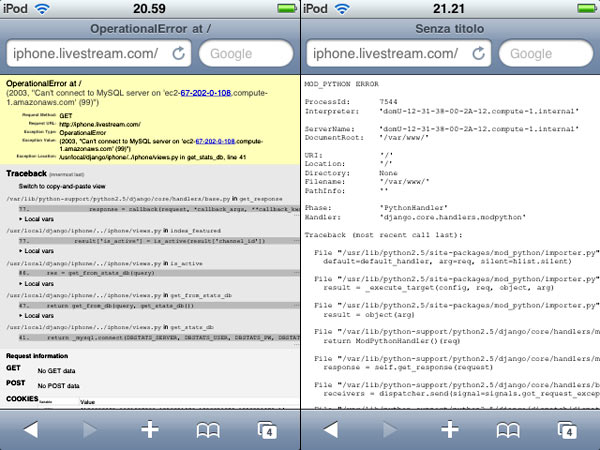Focus Google search box on OperationalError page
The image size is (600, 450).
click(245, 53)
